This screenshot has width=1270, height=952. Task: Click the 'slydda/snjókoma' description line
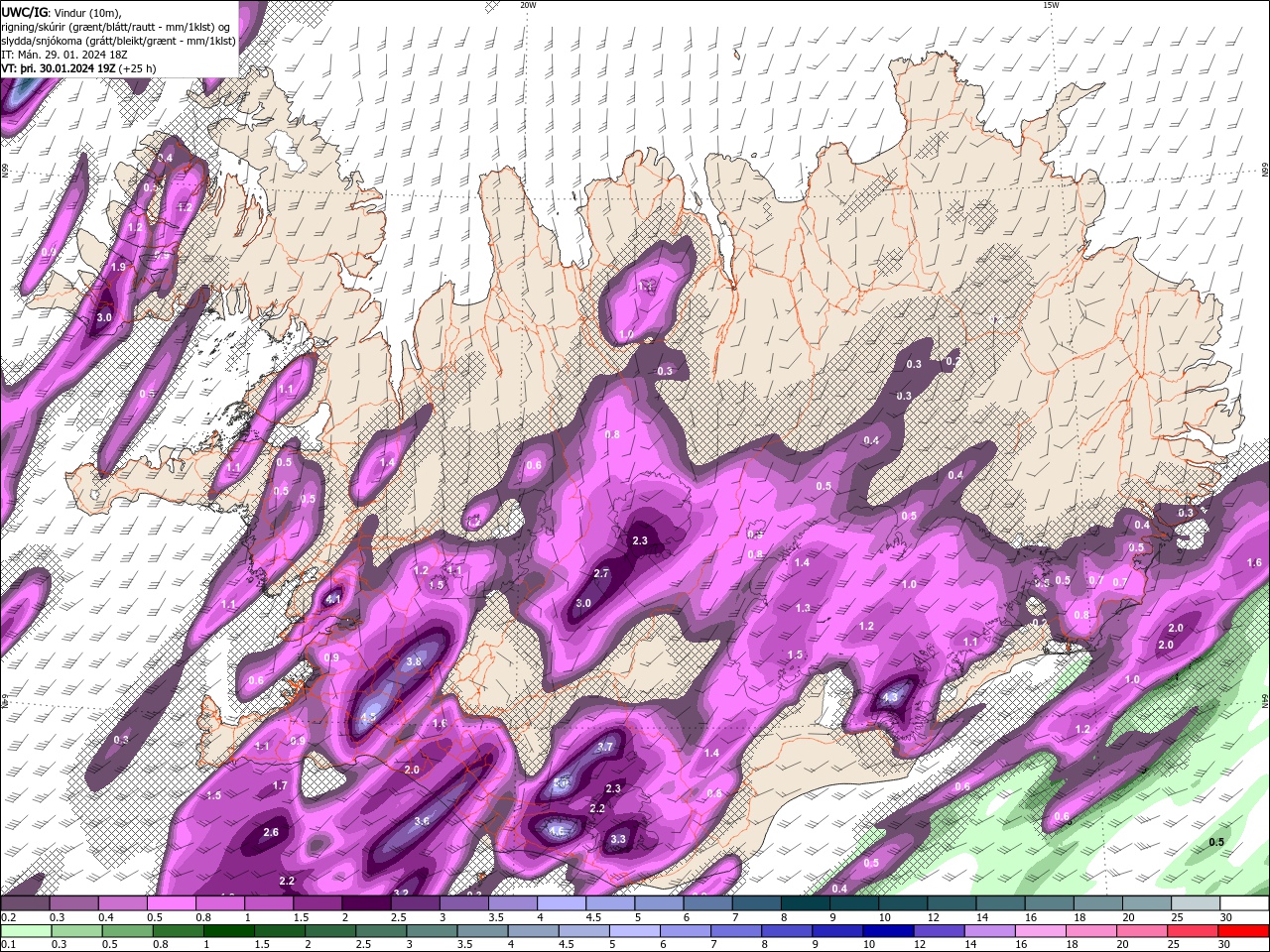(118, 41)
